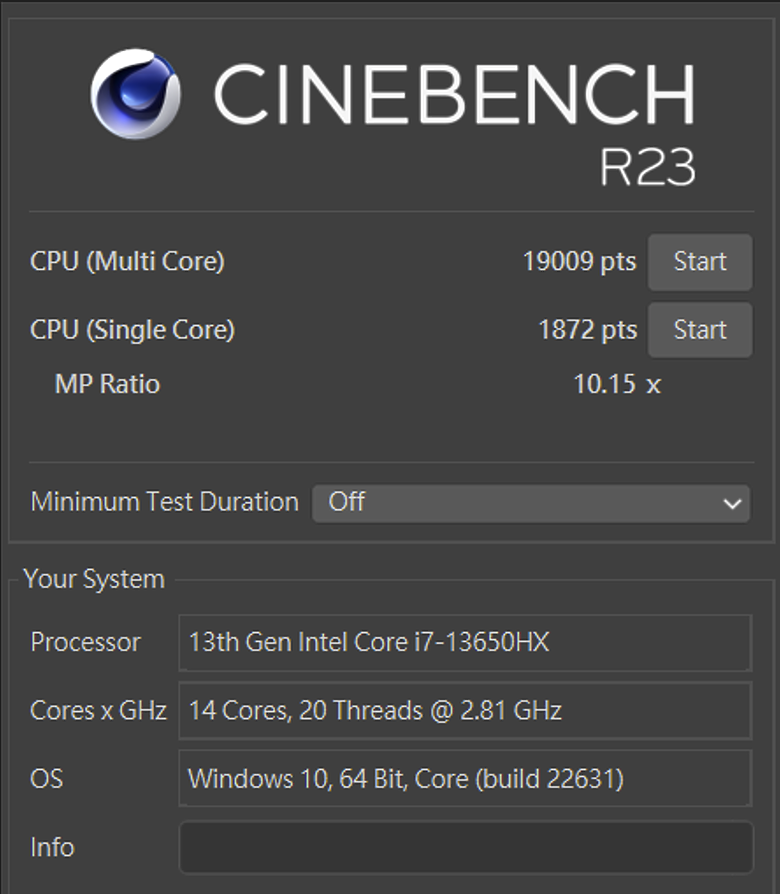The height and width of the screenshot is (894, 780).
Task: Click the Cores x GHz field
Action: (465, 710)
